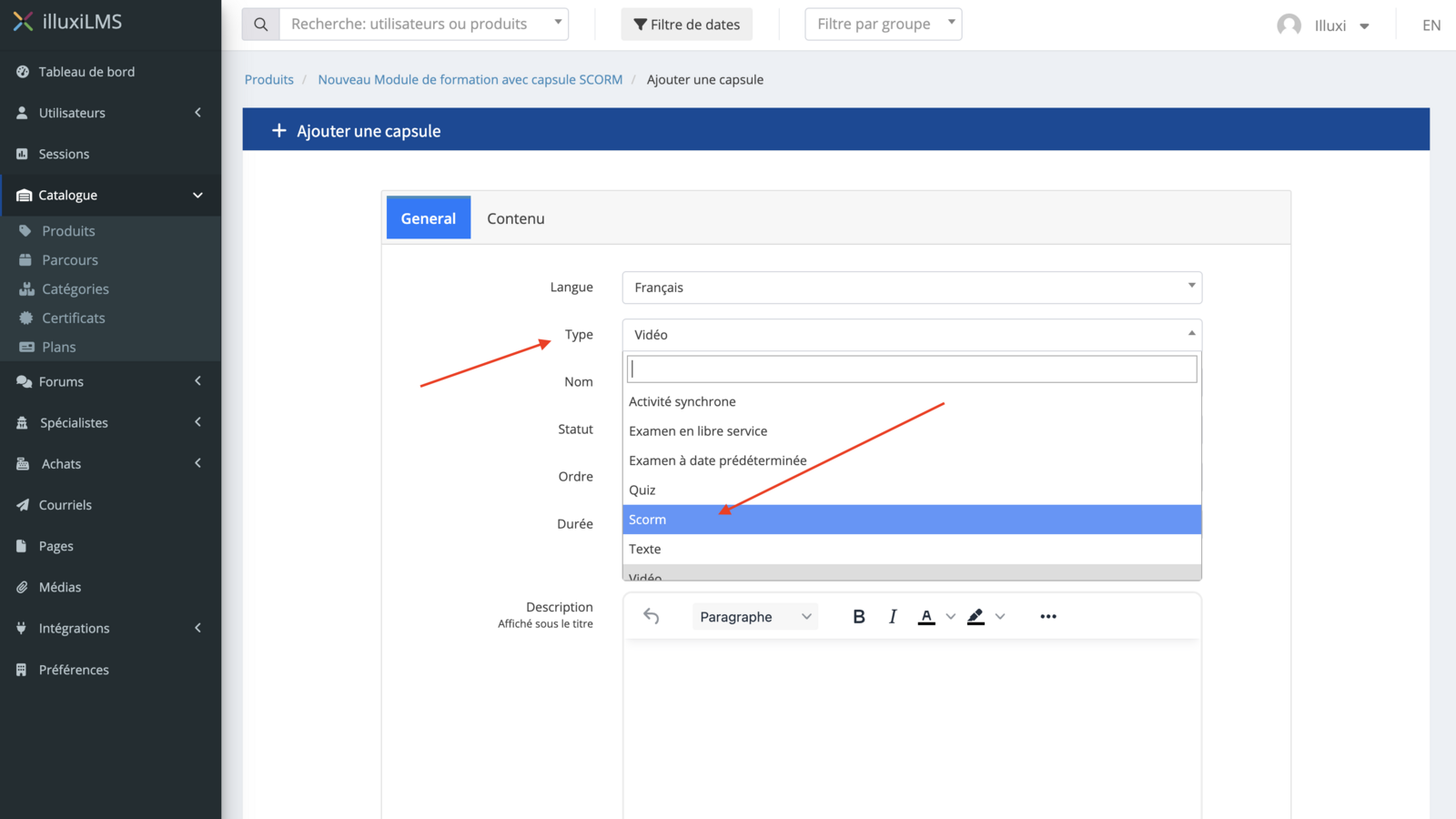1456x819 pixels.
Task: Select Scorm in Type list
Action: (912, 520)
